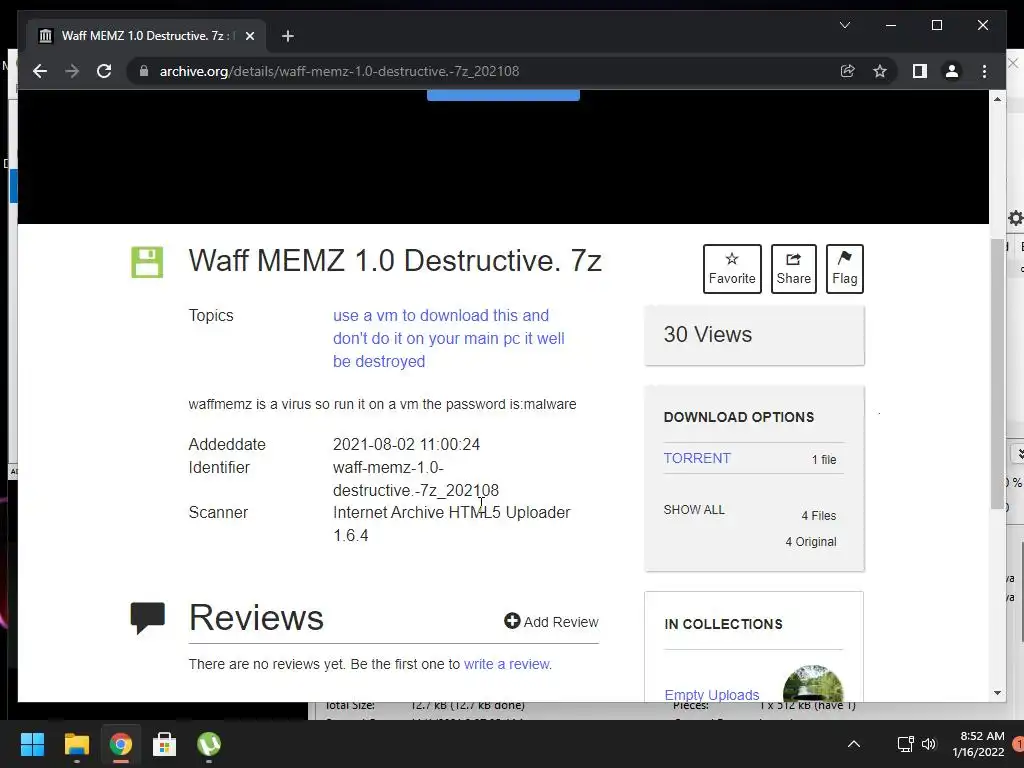The height and width of the screenshot is (768, 1024).
Task: Bookmark this page with the star icon
Action: click(880, 71)
